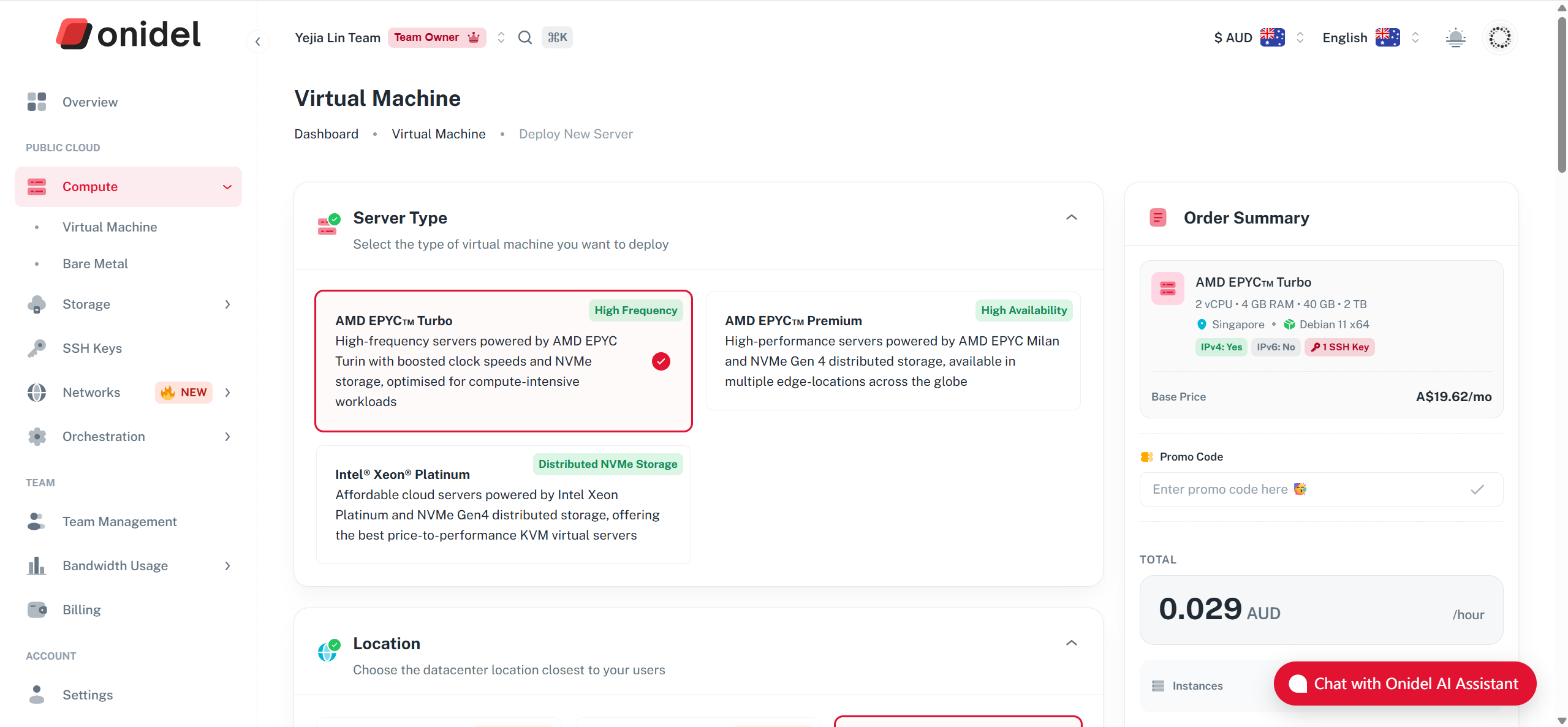Click the Order Summary receipt icon
1568x727 pixels.
(x=1158, y=218)
